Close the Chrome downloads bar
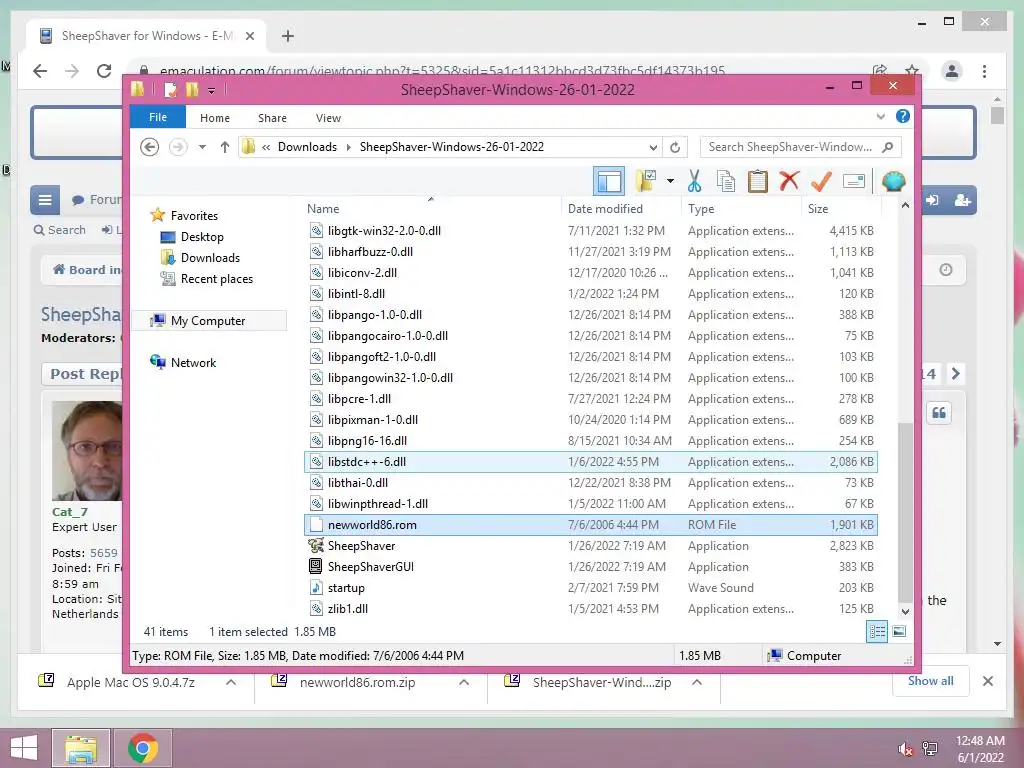This screenshot has height=768, width=1024. (987, 681)
